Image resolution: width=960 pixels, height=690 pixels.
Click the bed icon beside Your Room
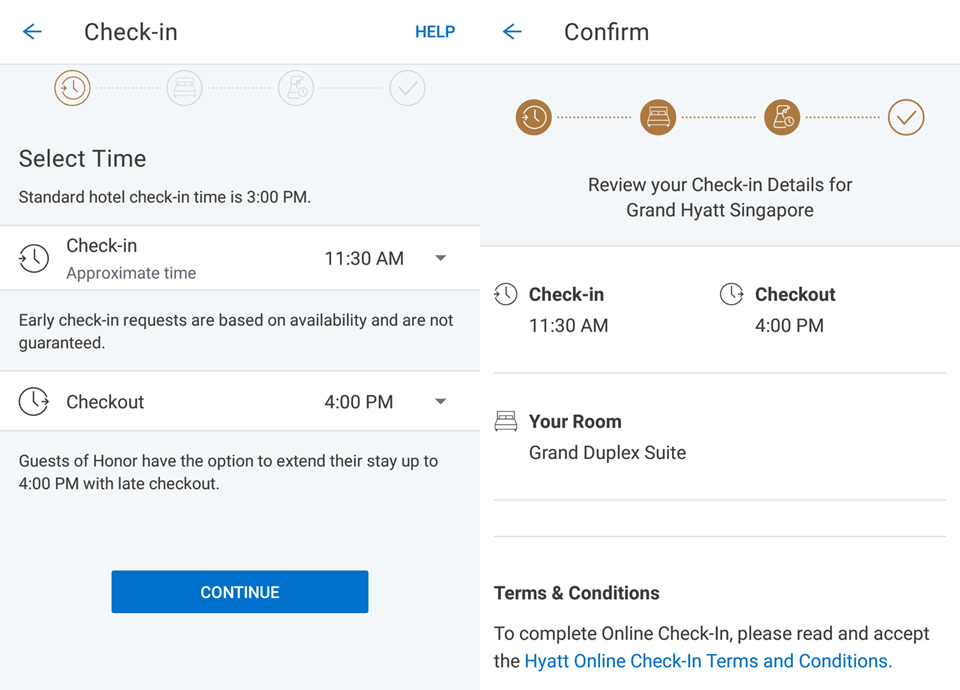point(506,422)
